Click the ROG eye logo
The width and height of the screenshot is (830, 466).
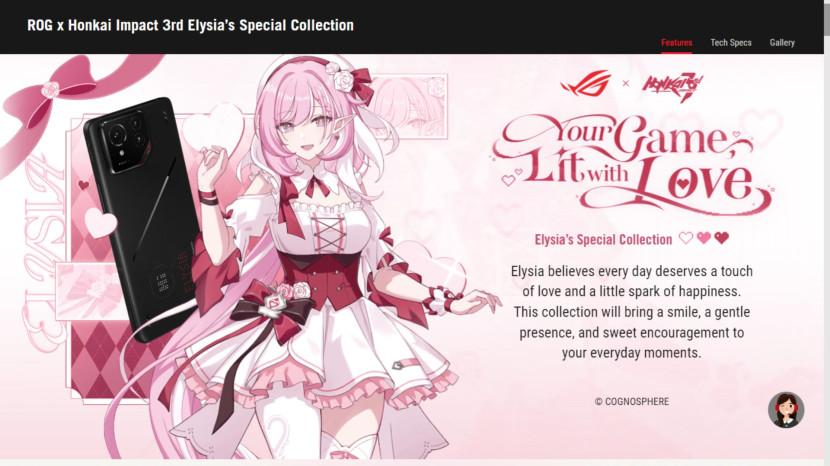point(586,84)
